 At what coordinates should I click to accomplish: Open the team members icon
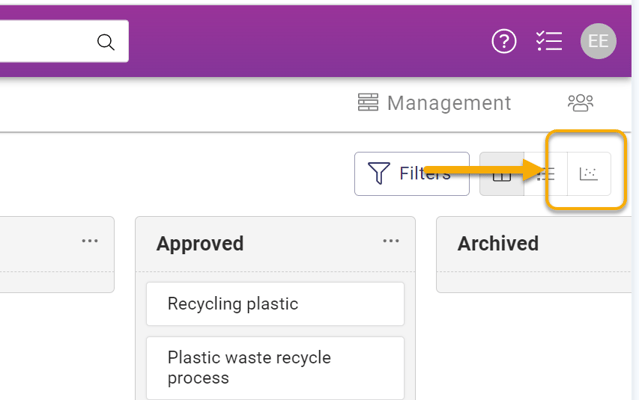point(580,103)
